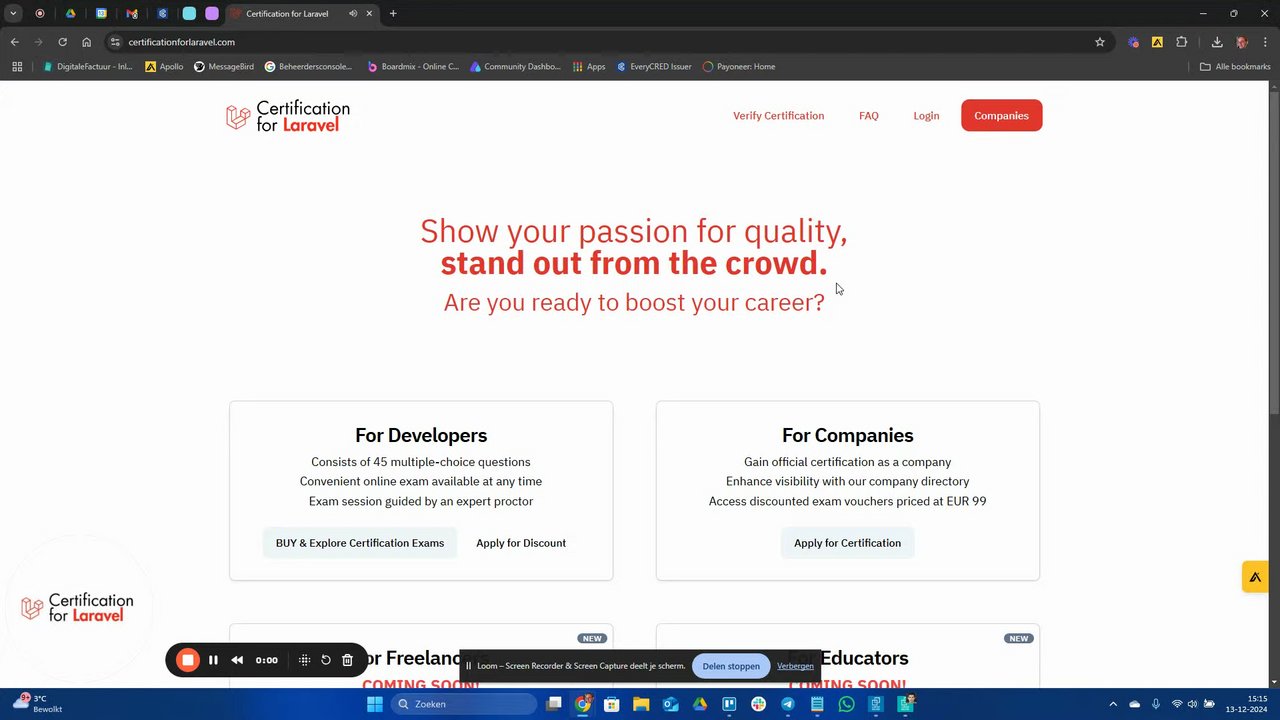Viewport: 1280px width, 720px height.
Task: Rewind the Loom recording
Action: tap(237, 660)
